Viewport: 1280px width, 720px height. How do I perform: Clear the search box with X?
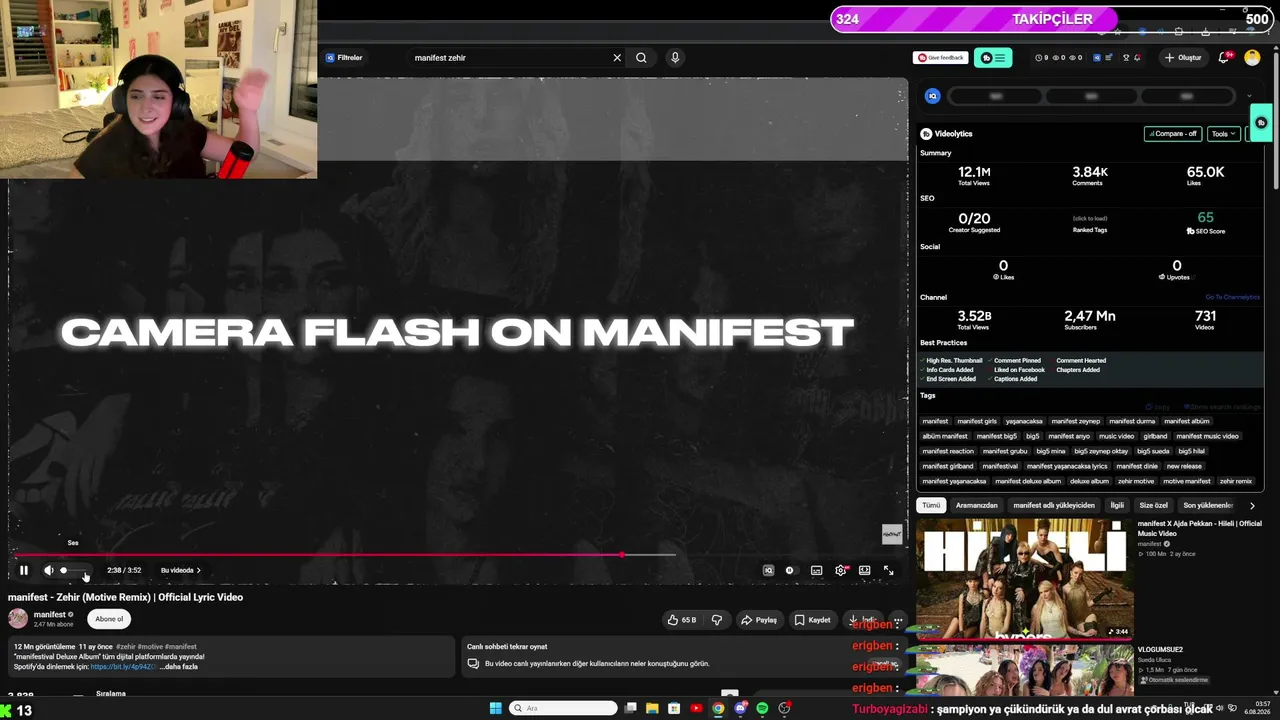(617, 58)
